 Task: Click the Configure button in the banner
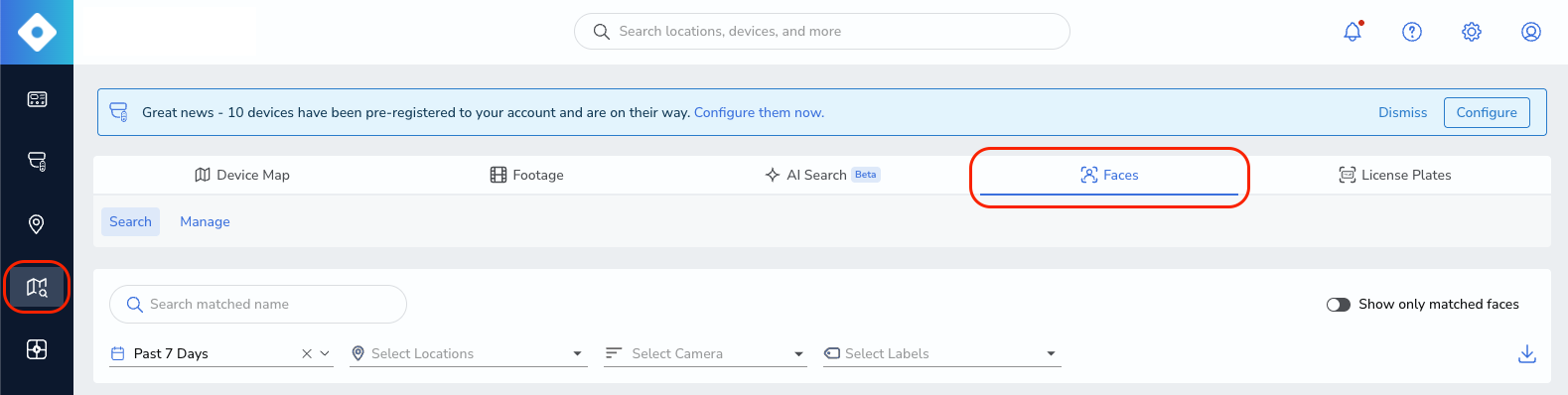coord(1487,113)
